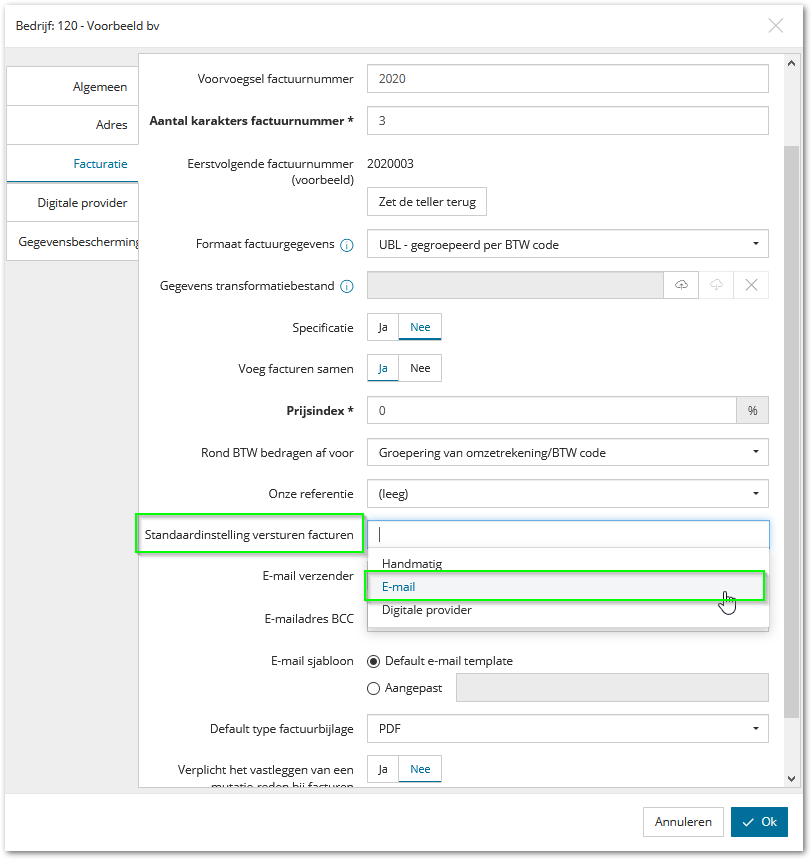Switch to the Adres tab
The image size is (812, 860).
click(x=72, y=125)
